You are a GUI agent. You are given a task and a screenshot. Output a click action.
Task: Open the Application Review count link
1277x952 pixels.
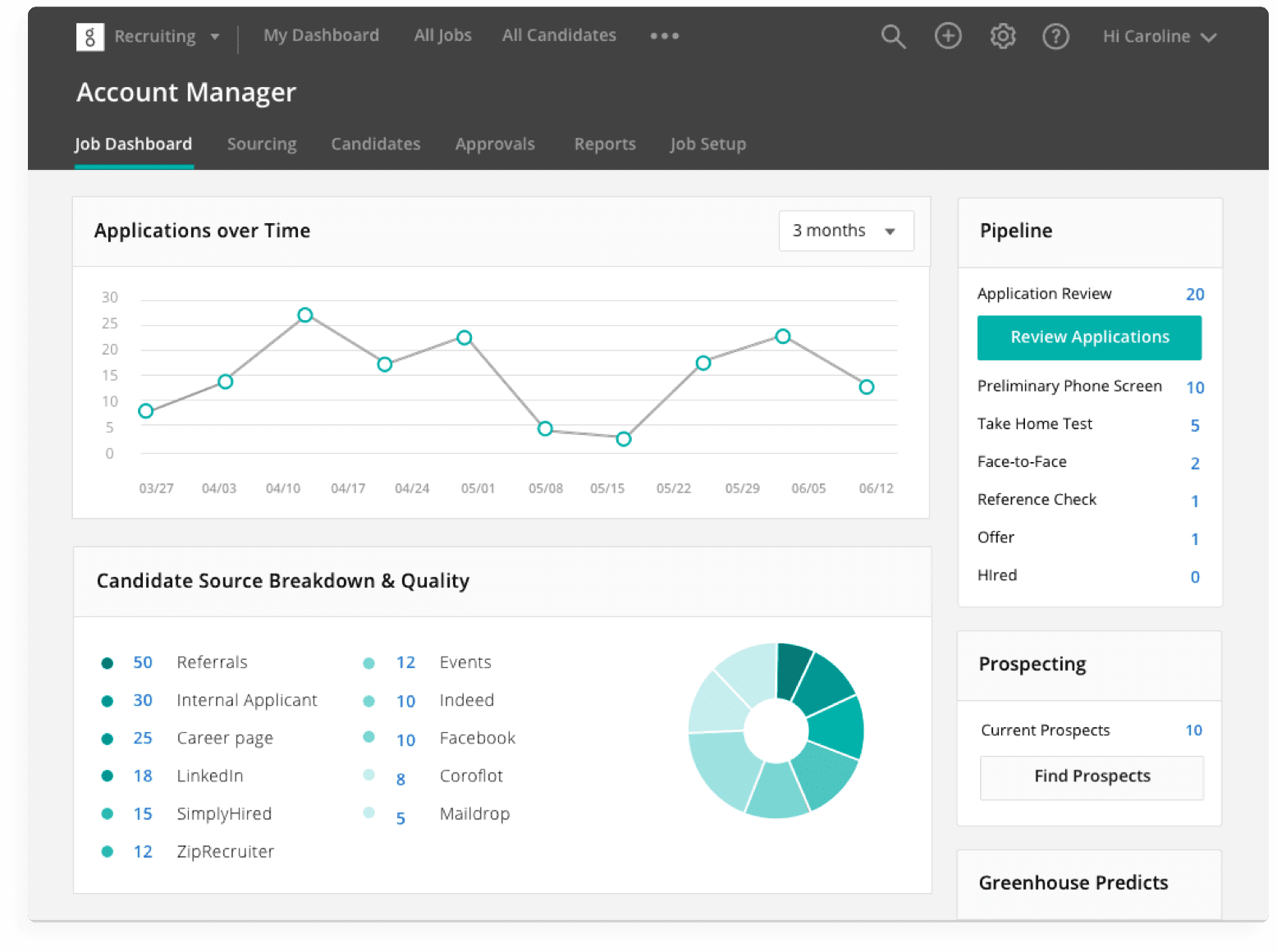(x=1195, y=294)
